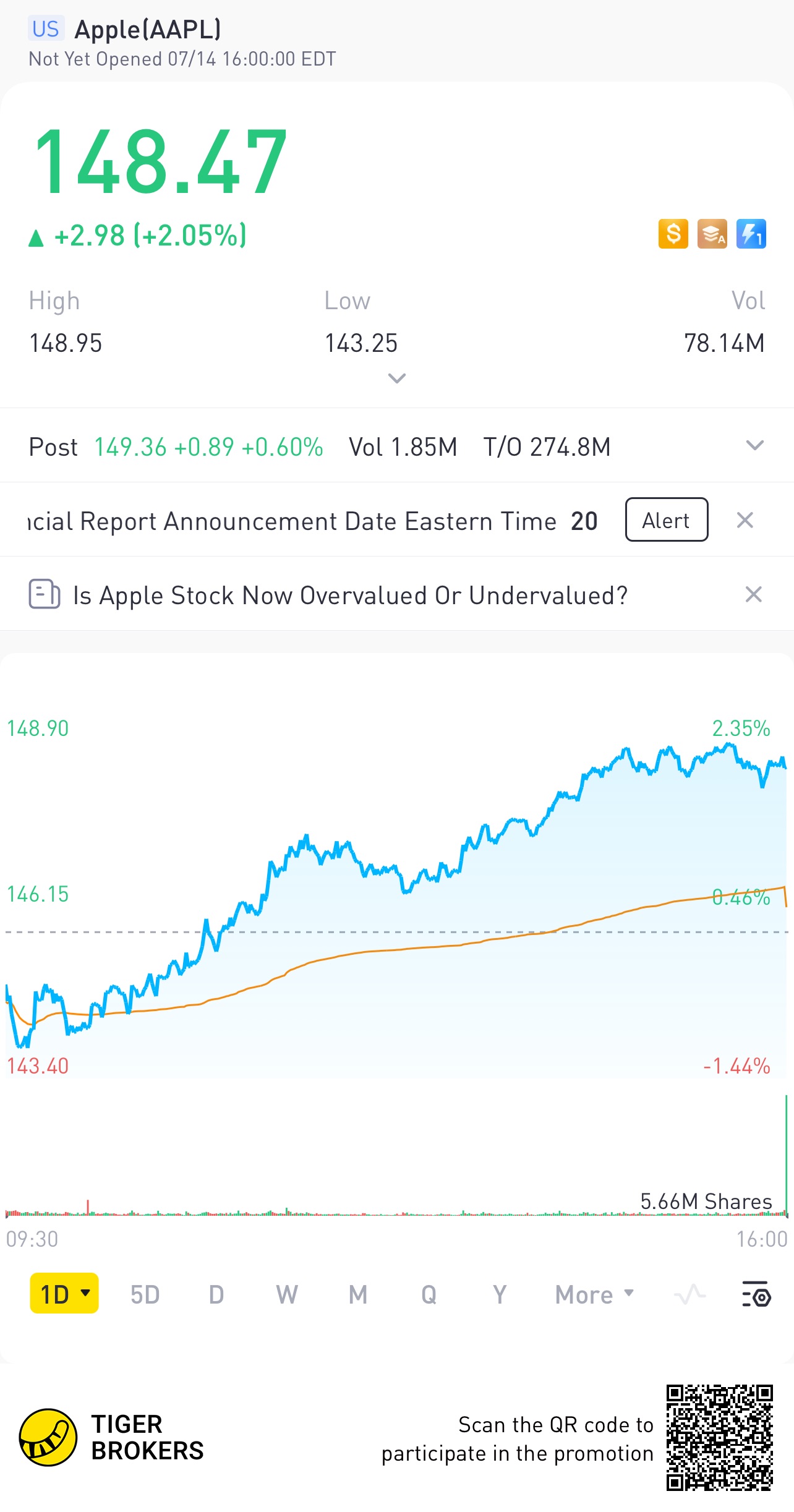
Task: Dismiss the financial report announcement banner
Action: point(745,520)
